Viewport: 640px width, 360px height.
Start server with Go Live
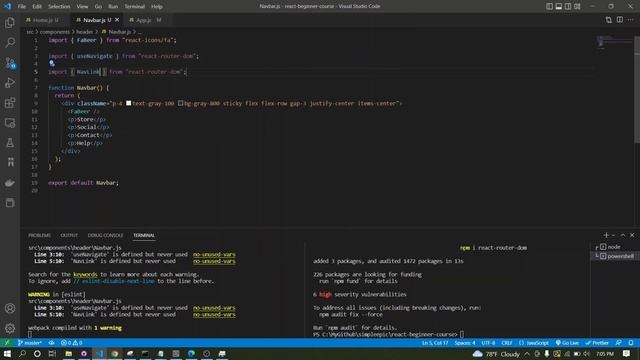(x=567, y=343)
